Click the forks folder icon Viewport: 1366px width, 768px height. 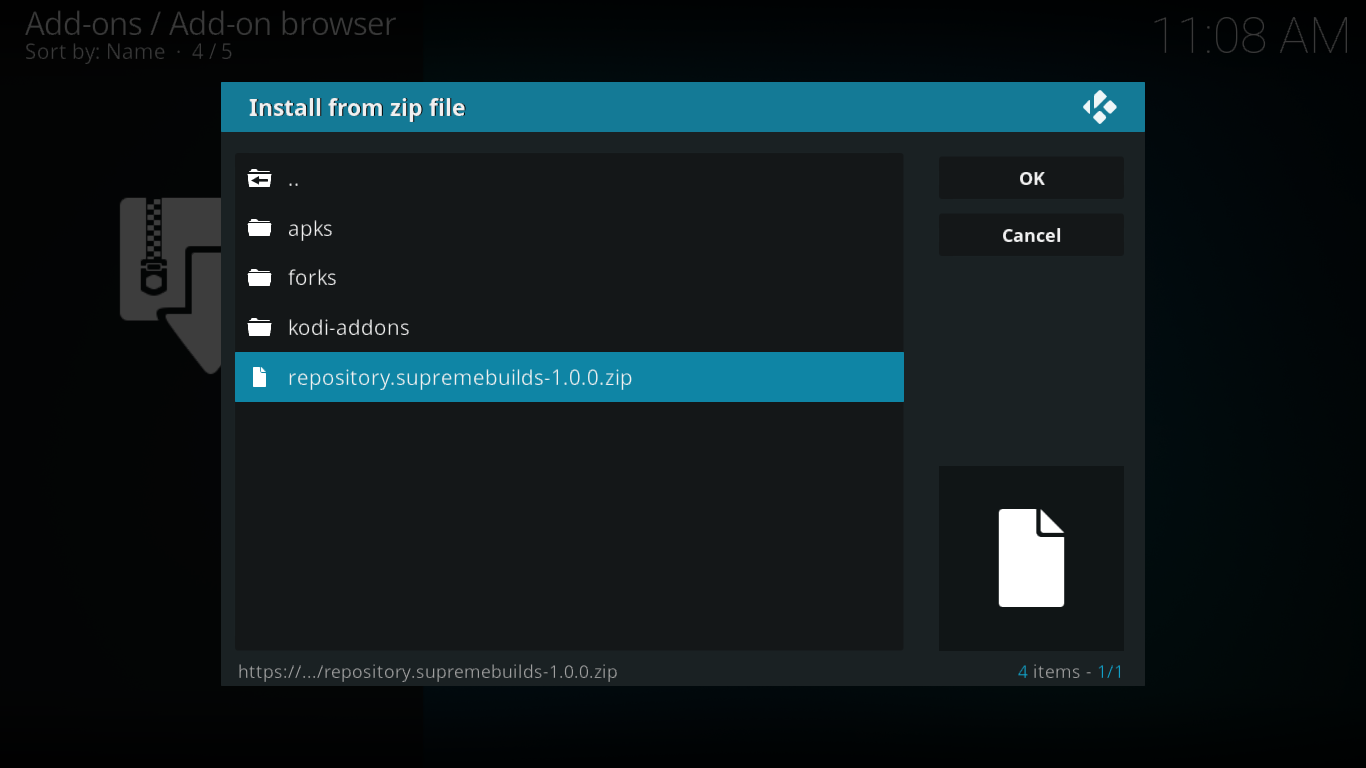[260, 277]
